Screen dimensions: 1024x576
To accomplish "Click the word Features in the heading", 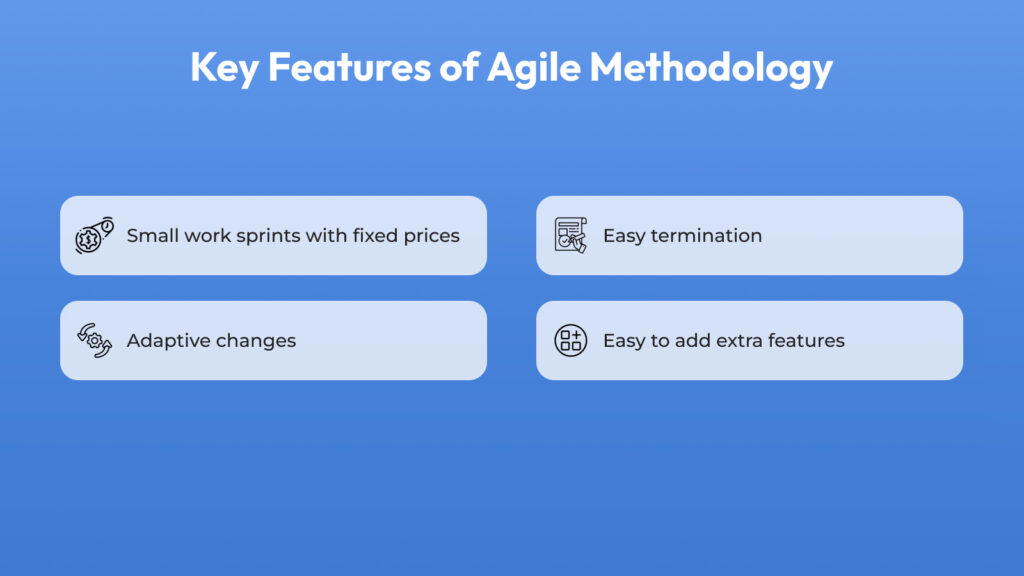I will coord(349,67).
